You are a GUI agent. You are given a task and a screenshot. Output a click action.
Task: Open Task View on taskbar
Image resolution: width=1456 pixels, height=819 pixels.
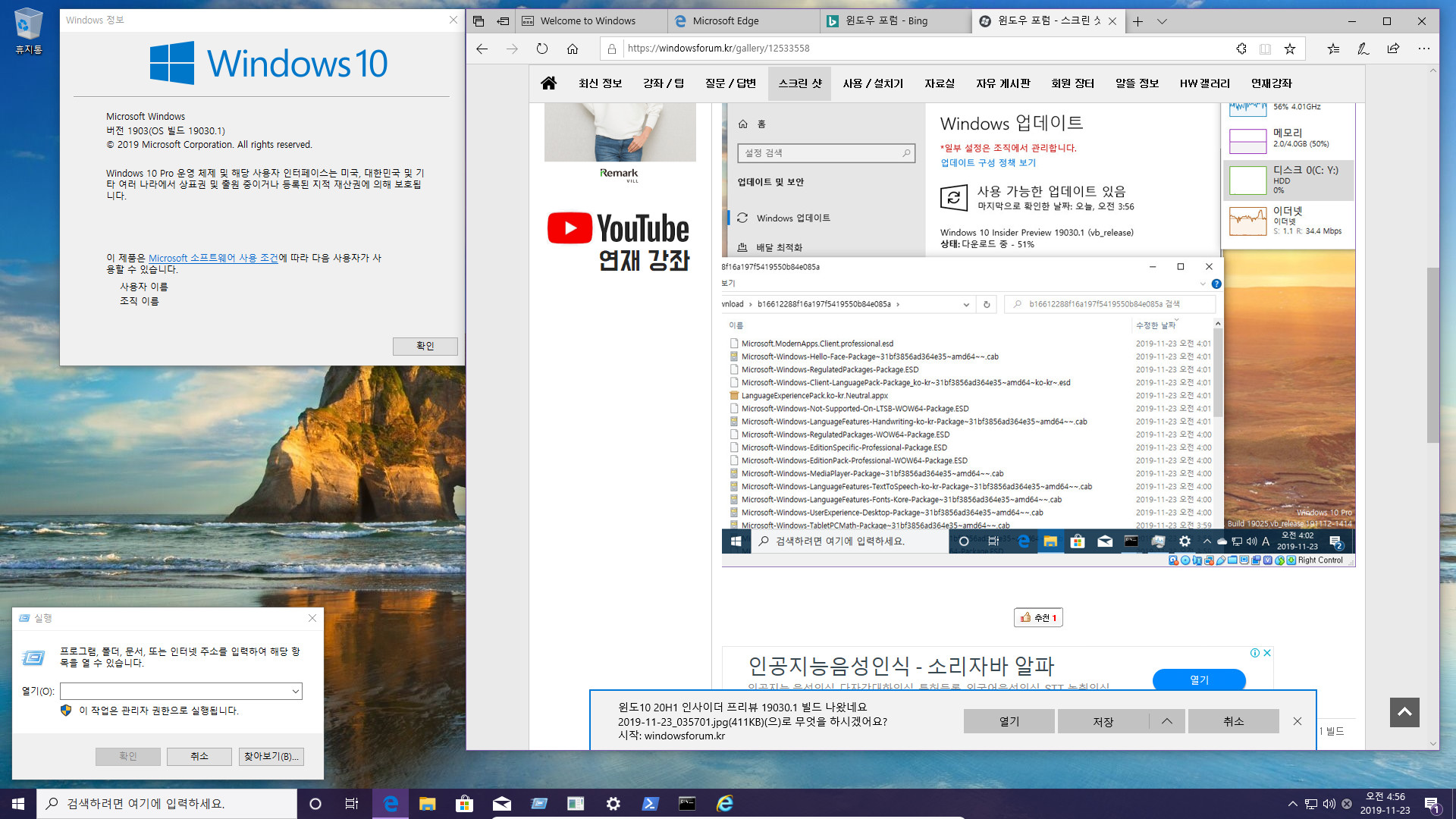(352, 804)
